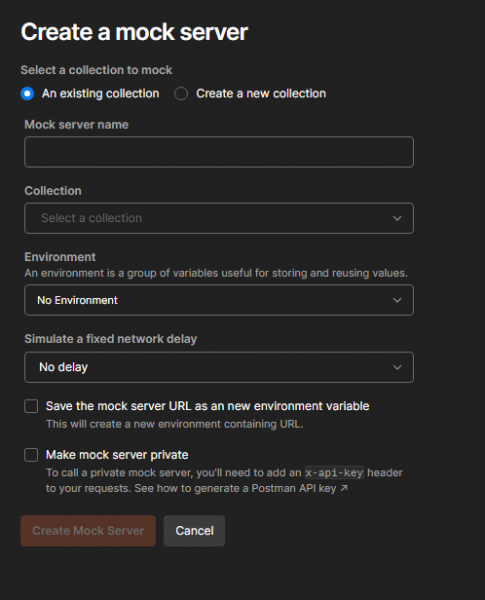Tick the Make mock server private checkbox

pos(31,455)
